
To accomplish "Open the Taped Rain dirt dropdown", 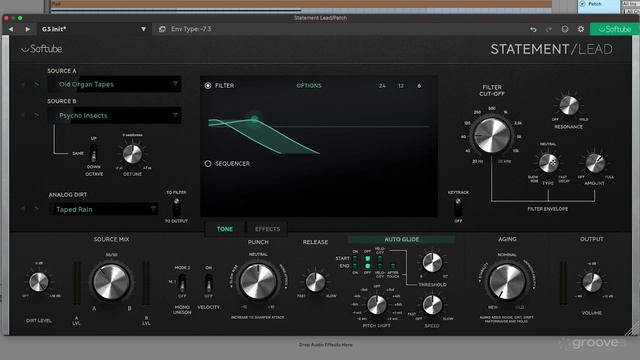I will [x=104, y=209].
